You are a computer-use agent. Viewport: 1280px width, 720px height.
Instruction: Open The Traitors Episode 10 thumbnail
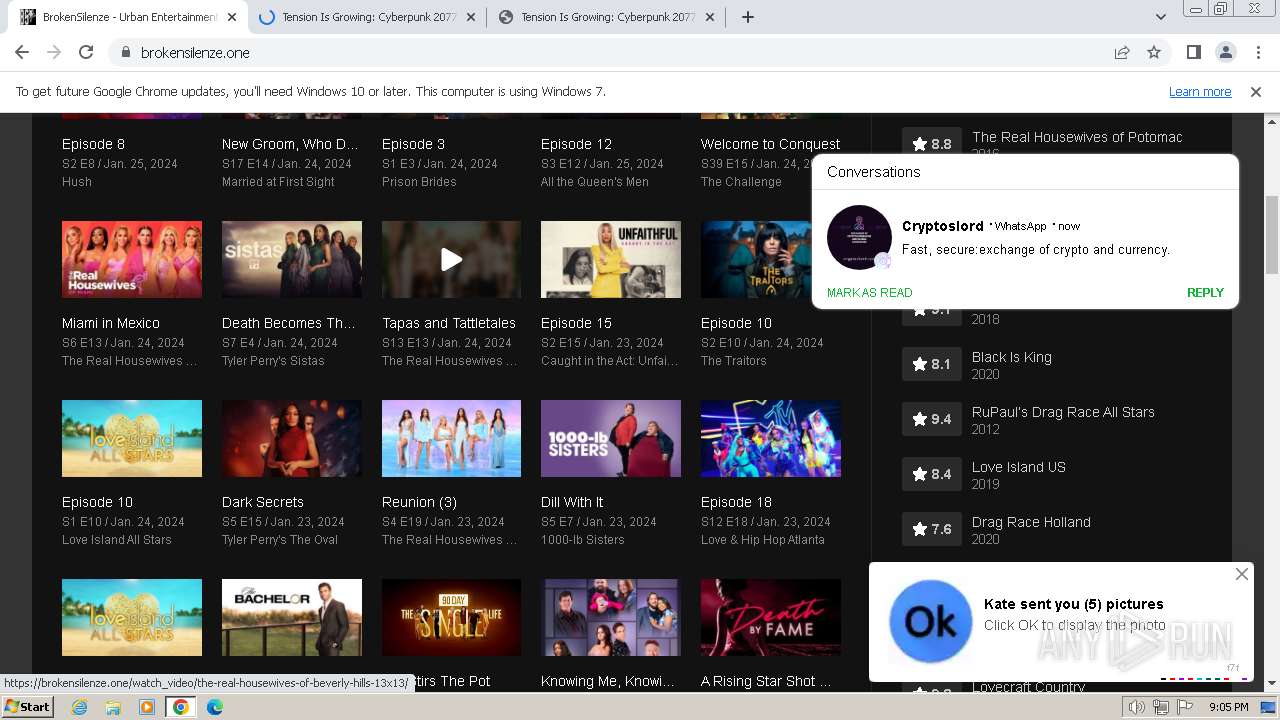pyautogui.click(x=757, y=260)
